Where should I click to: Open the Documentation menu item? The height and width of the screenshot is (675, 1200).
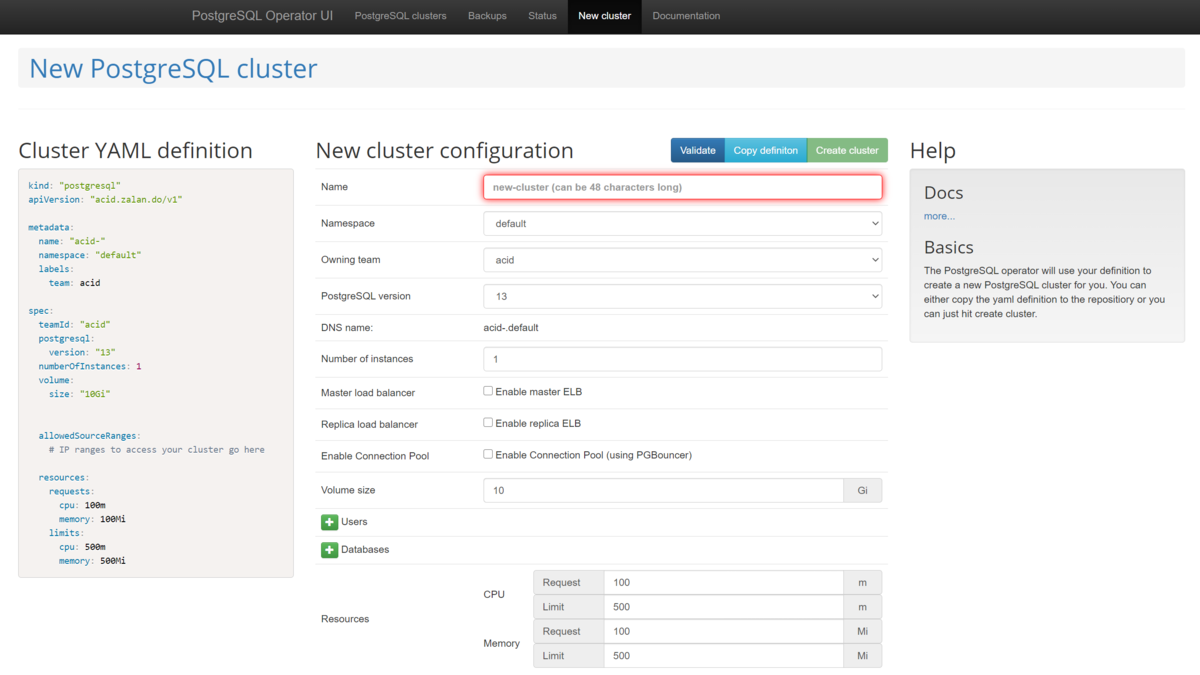click(686, 16)
